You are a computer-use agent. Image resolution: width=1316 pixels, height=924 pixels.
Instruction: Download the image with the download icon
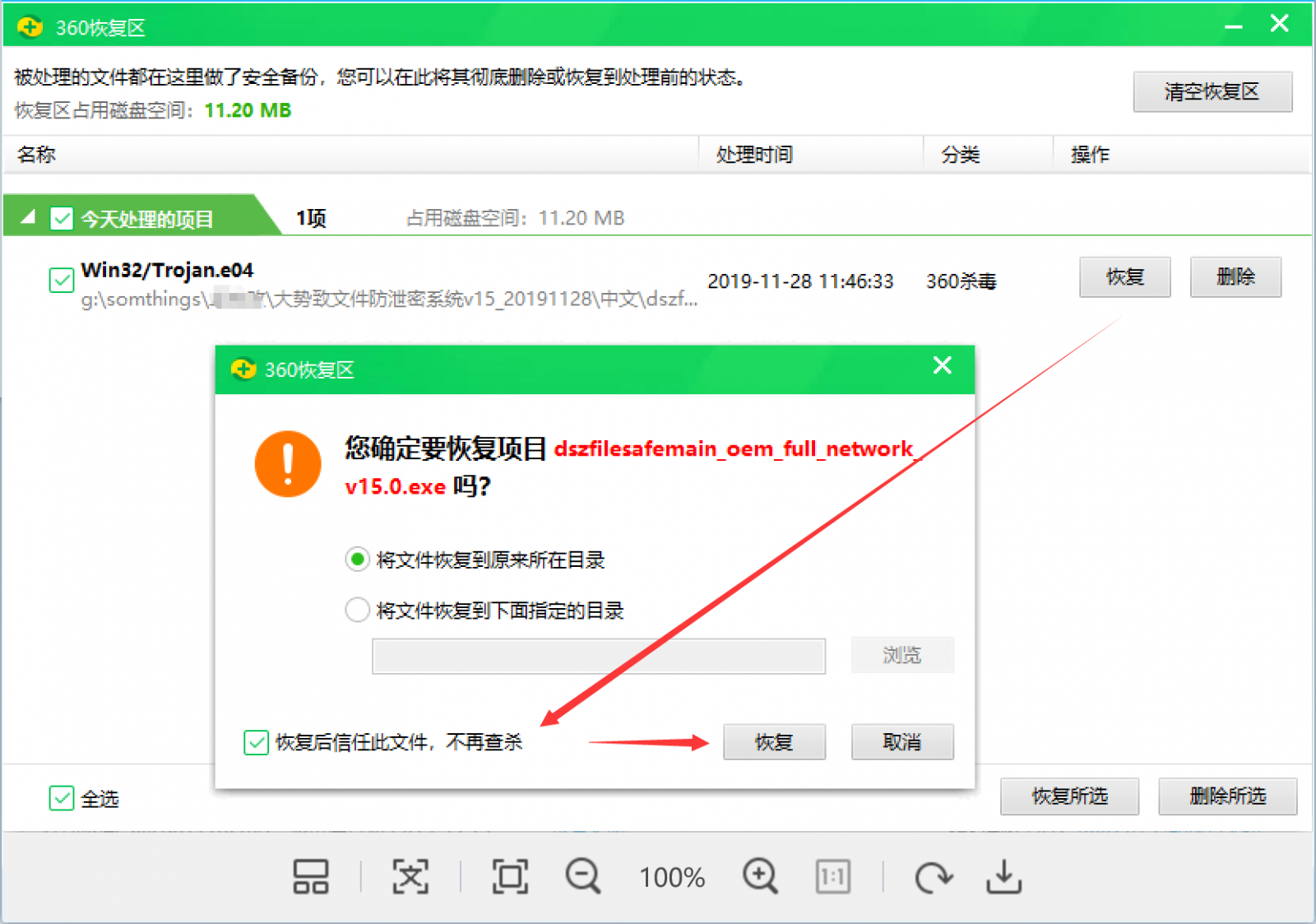pyautogui.click(x=1003, y=877)
